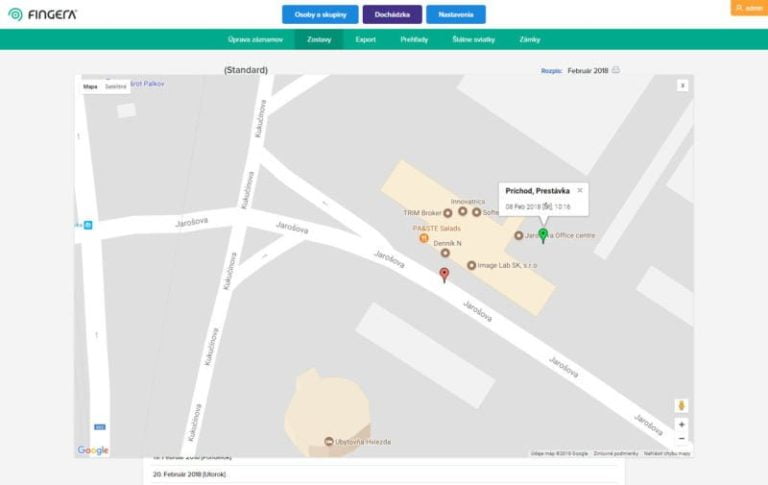The height and width of the screenshot is (485, 768).
Task: Zoom out with the map minus button
Action: pos(682,438)
